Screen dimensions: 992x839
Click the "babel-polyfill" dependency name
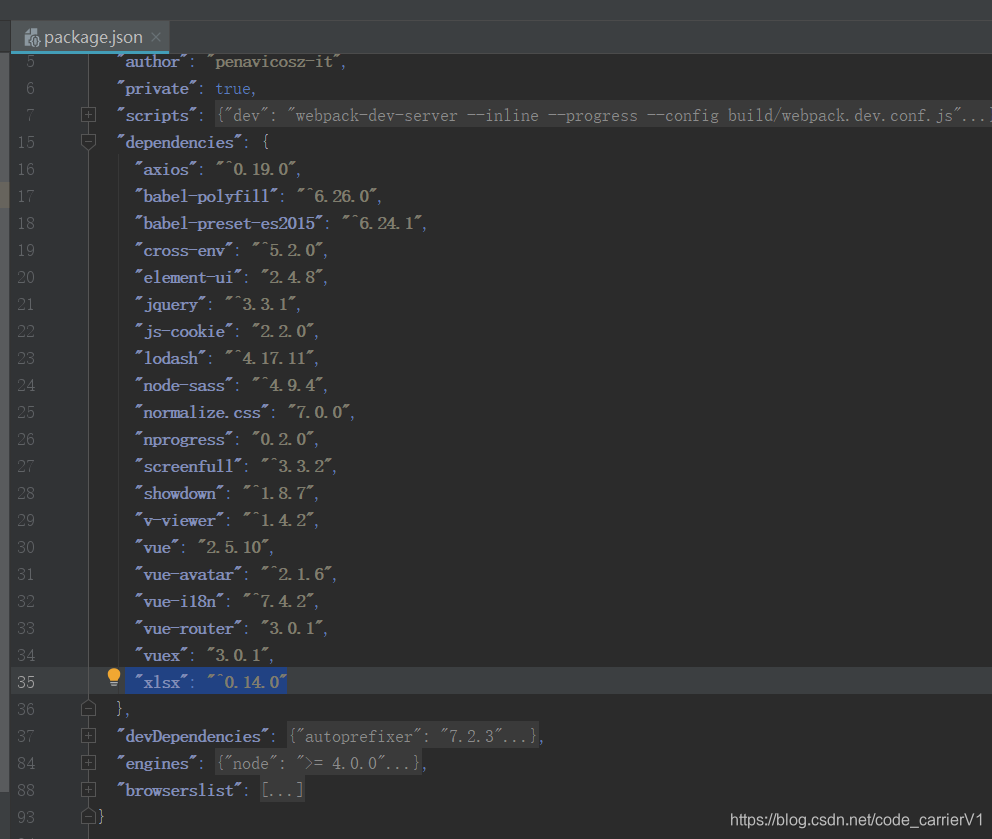click(x=206, y=196)
